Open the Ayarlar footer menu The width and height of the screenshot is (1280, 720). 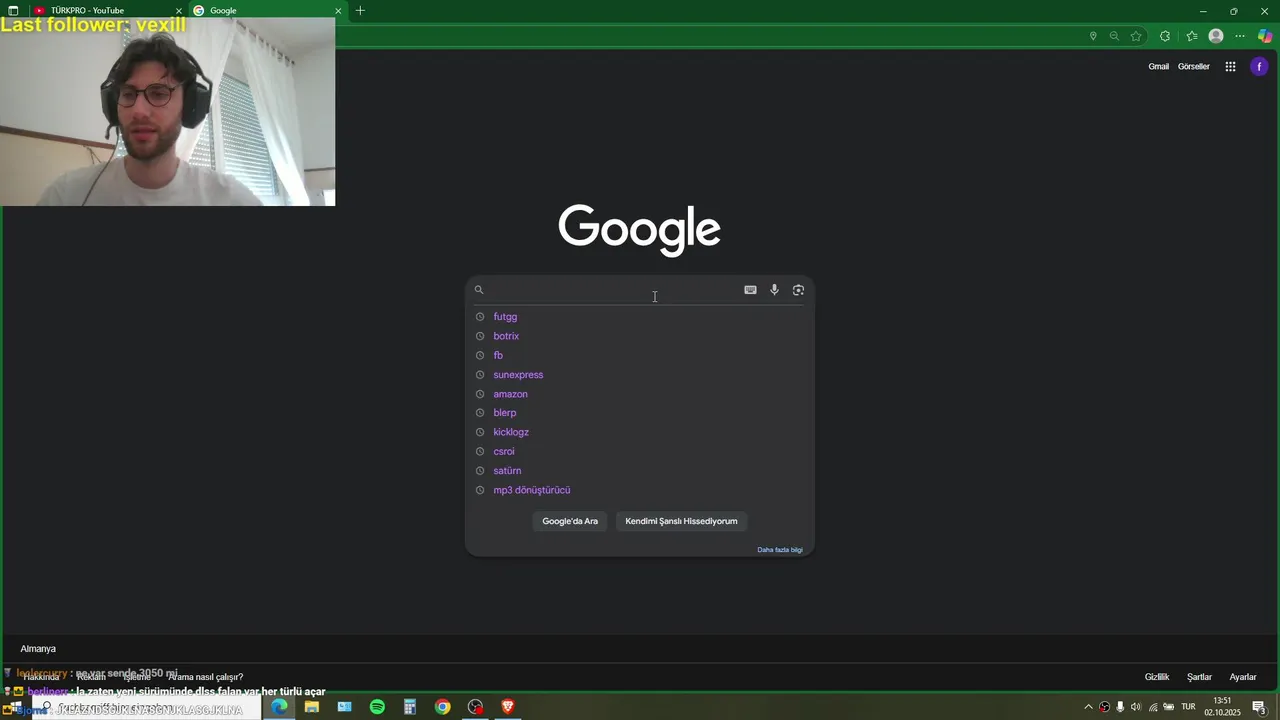[1243, 677]
